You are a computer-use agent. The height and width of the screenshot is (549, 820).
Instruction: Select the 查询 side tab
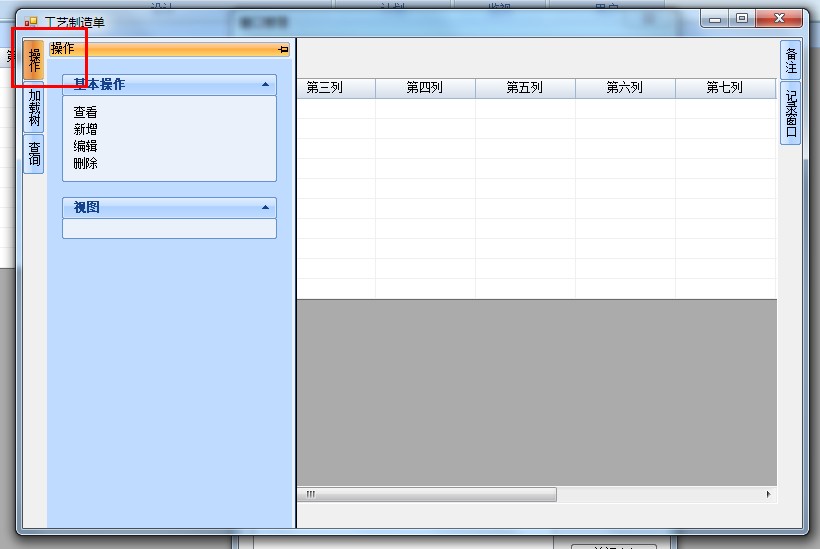pyautogui.click(x=34, y=153)
